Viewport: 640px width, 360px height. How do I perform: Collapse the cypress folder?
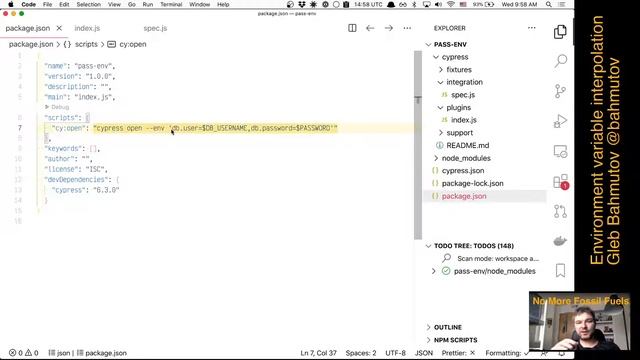tap(436, 57)
